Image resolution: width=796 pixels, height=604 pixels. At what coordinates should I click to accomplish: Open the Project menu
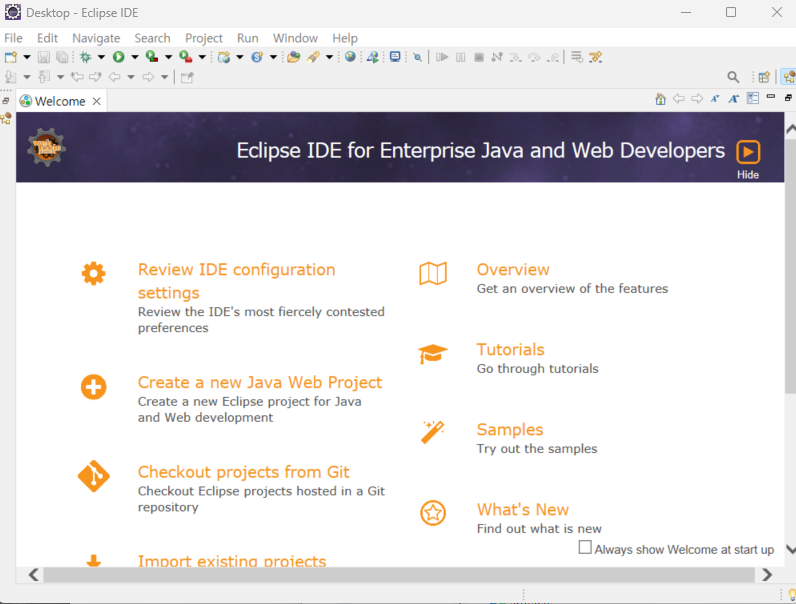pos(204,38)
